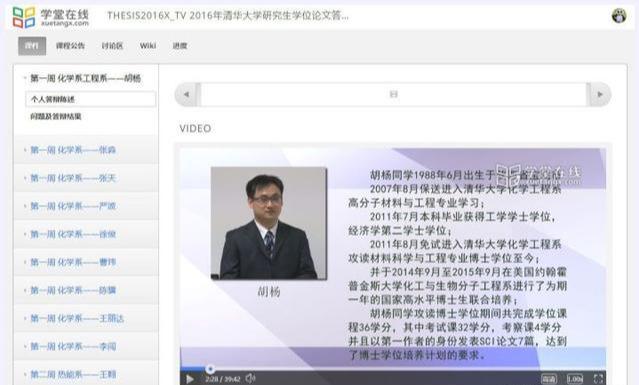Expand the 第一周 化学系——王丽达 section
Image resolution: width=639 pixels, height=385 pixels.
86,318
